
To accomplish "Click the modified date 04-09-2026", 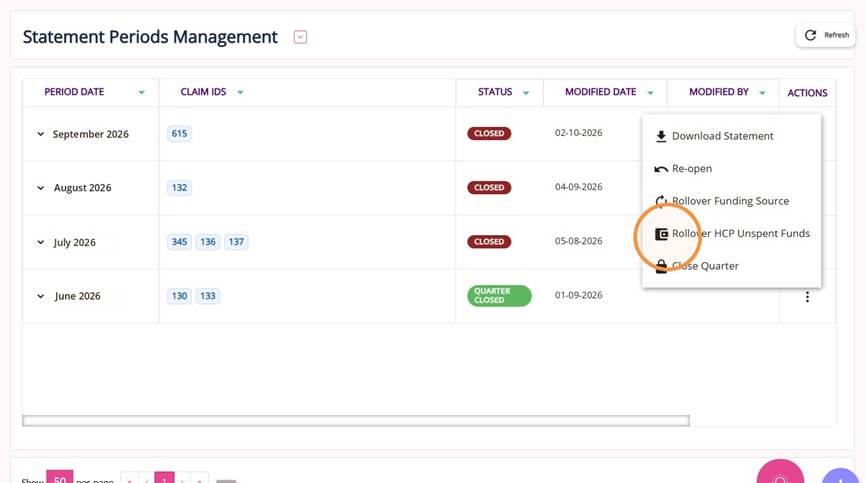I will coord(579,187).
